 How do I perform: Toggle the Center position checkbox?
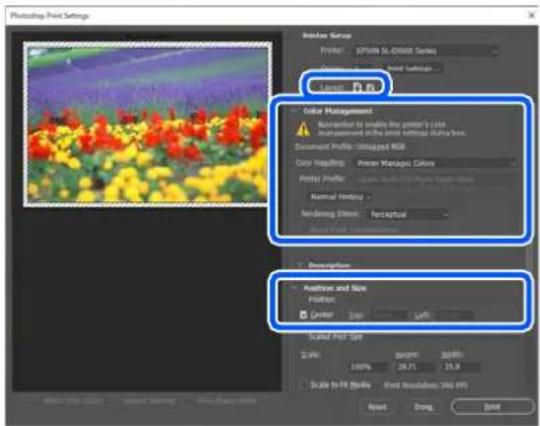(x=303, y=315)
